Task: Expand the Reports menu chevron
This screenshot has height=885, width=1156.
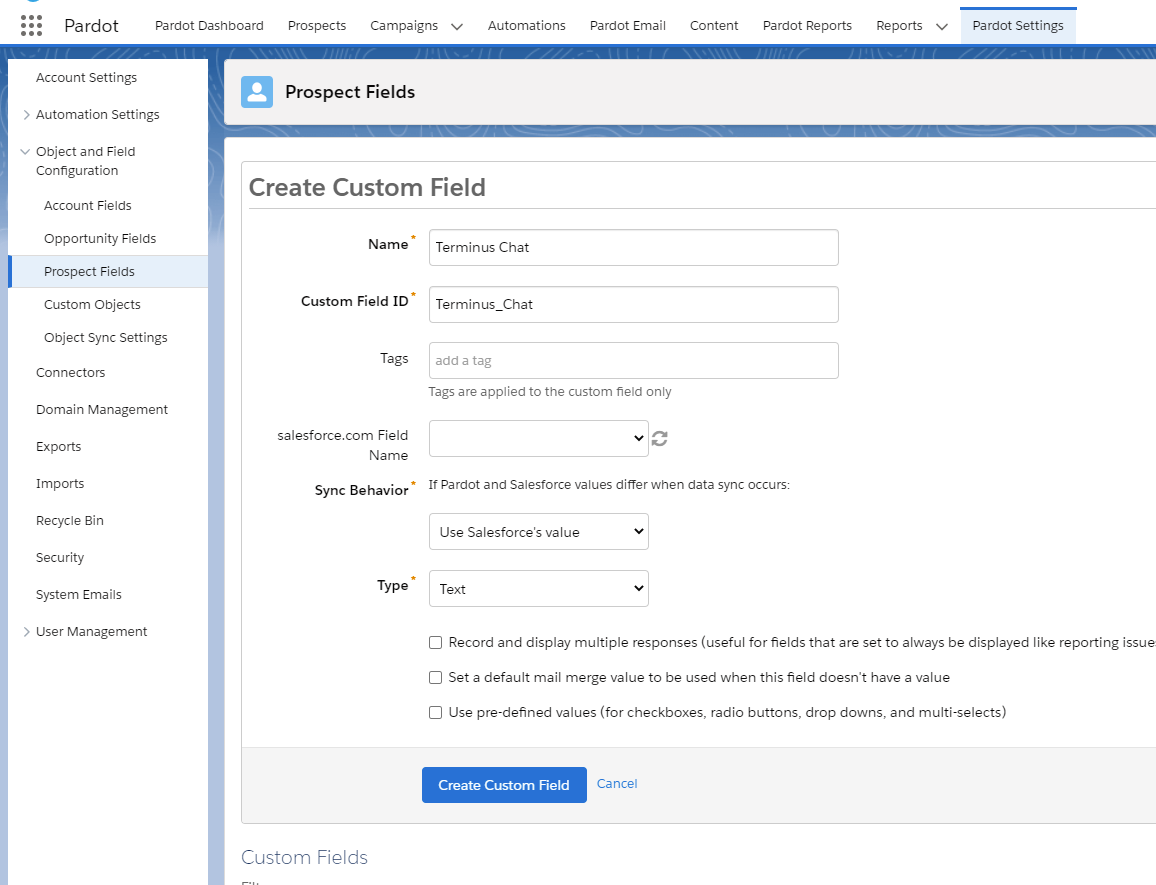Action: coord(941,27)
